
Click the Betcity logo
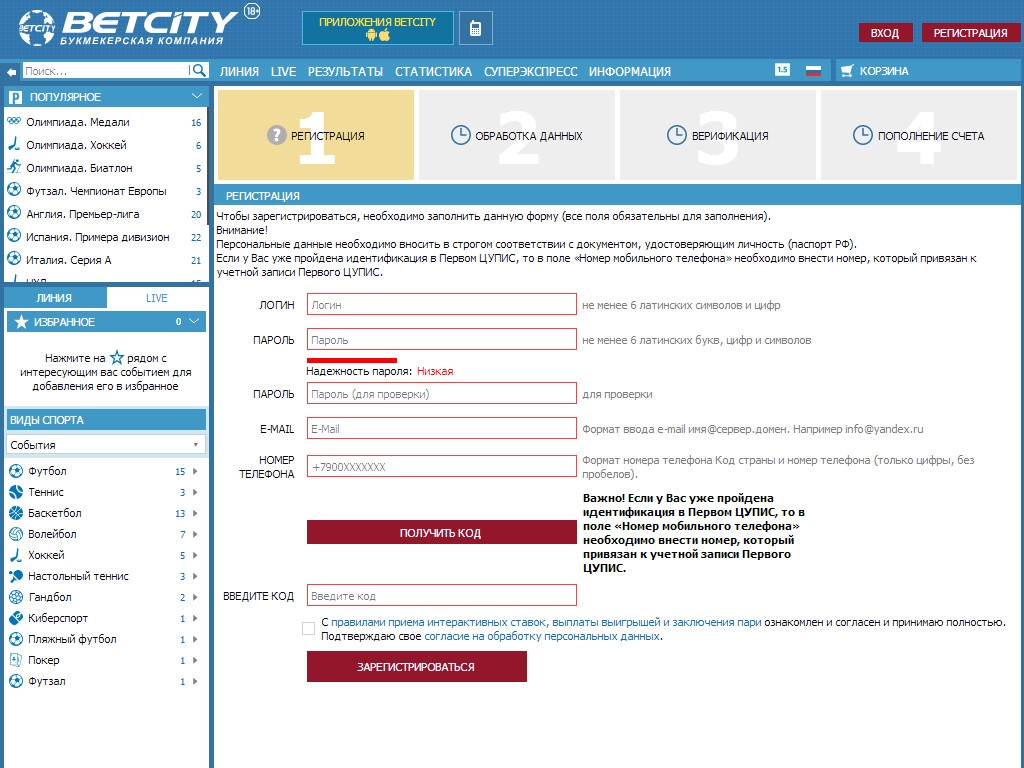pyautogui.click(x=128, y=29)
